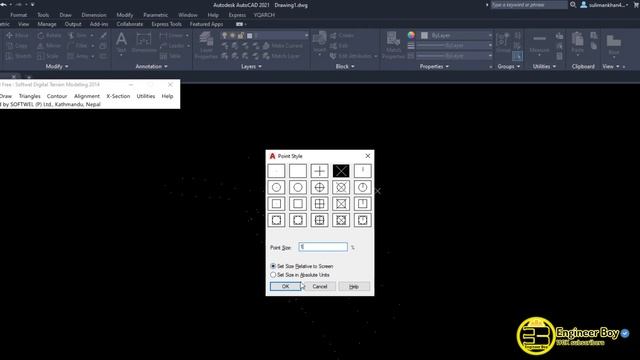Select the circle-in-square with plus point style
This screenshot has width=640, height=360.
(x=320, y=220)
